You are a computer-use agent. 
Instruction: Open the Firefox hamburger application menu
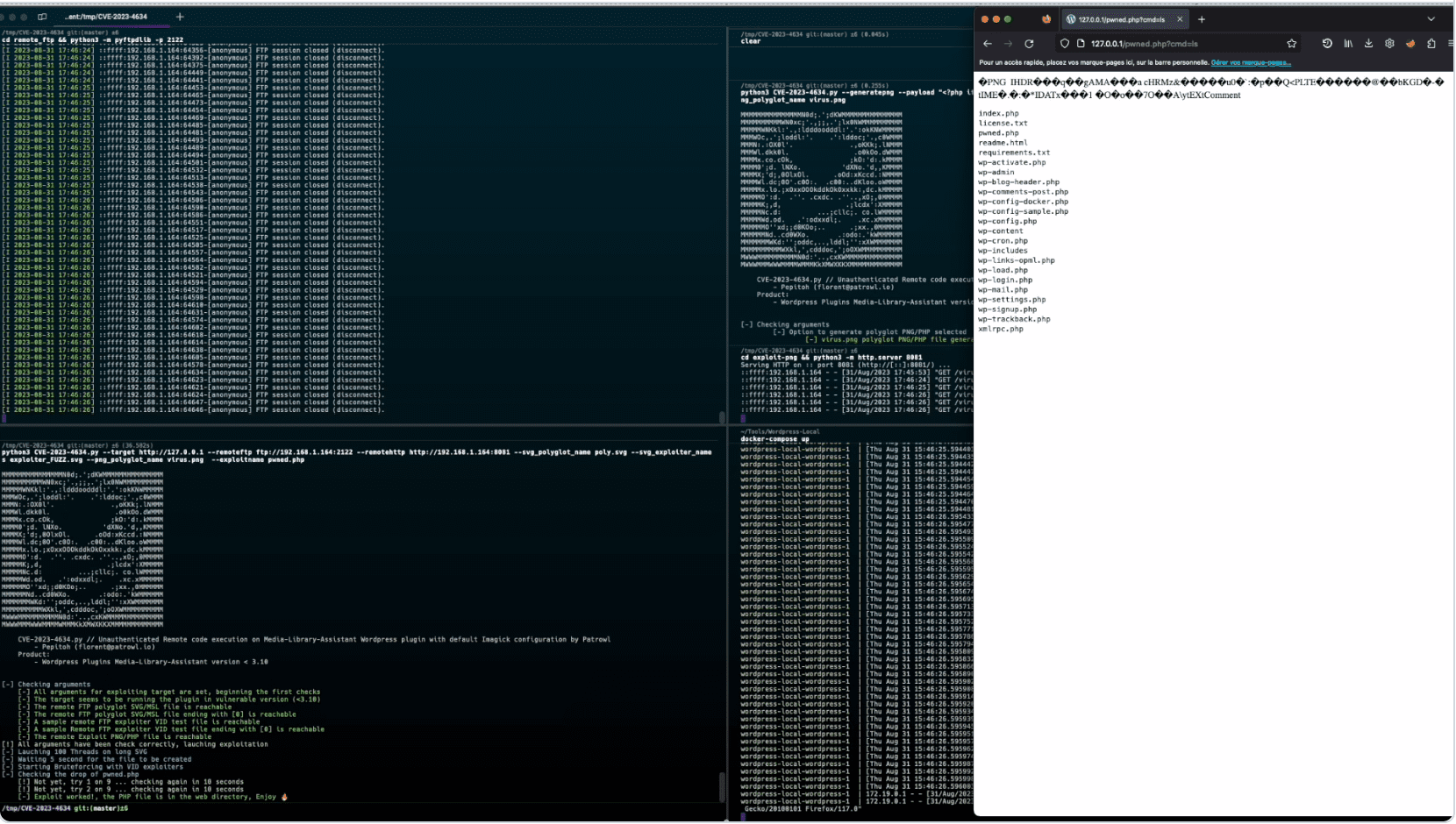coord(1451,43)
